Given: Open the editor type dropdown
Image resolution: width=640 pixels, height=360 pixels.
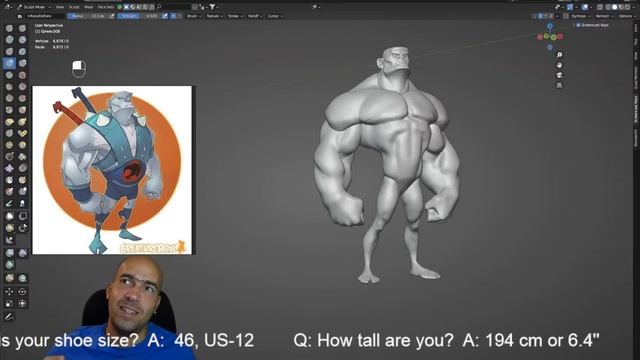Looking at the screenshot, I should [8, 7].
